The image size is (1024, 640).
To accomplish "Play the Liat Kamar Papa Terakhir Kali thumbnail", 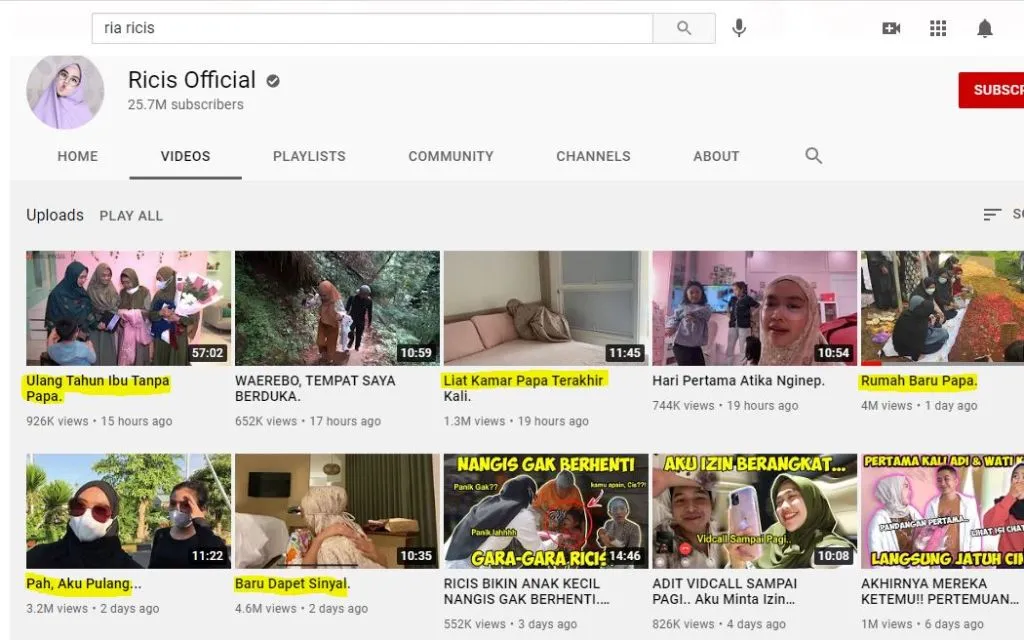I will (546, 308).
